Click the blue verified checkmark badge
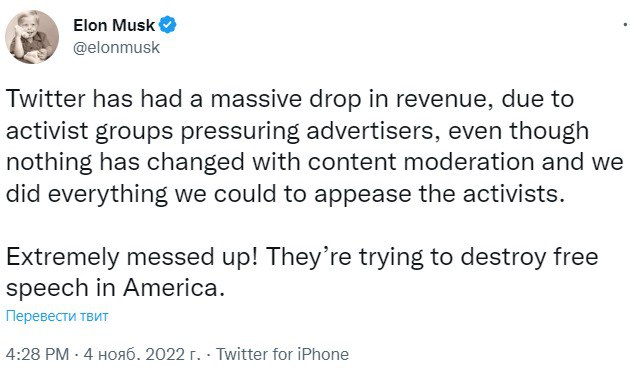 [168, 25]
